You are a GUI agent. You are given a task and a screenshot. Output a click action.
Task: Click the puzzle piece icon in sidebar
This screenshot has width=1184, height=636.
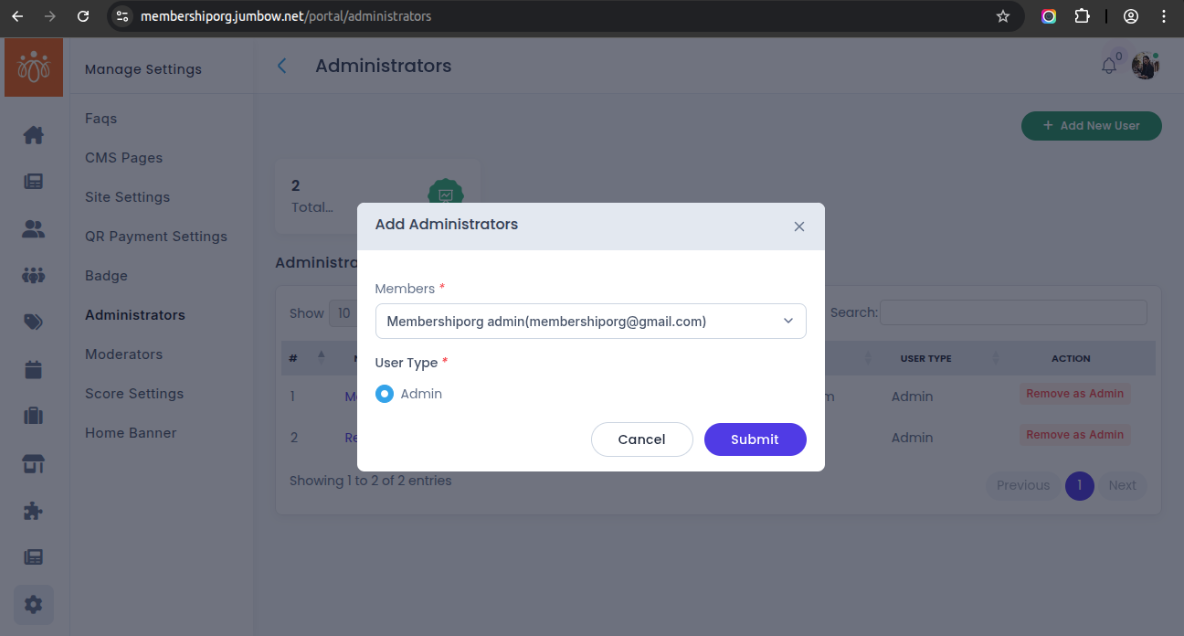click(33, 511)
